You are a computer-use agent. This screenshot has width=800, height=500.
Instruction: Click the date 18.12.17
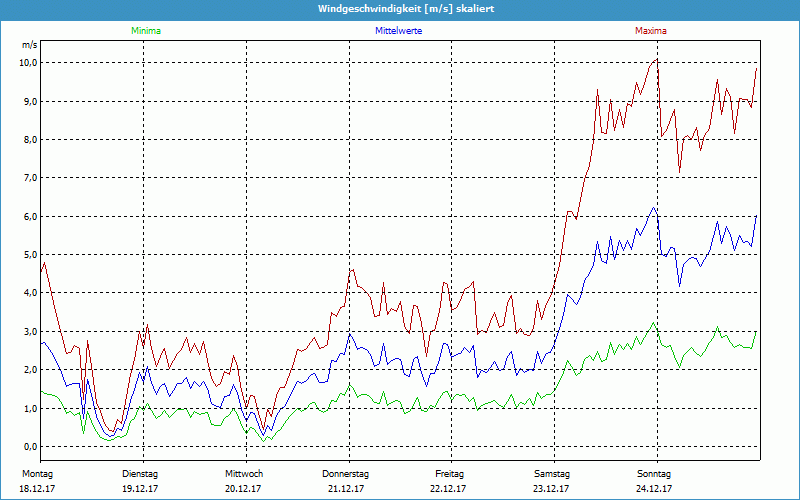pyautogui.click(x=37, y=489)
